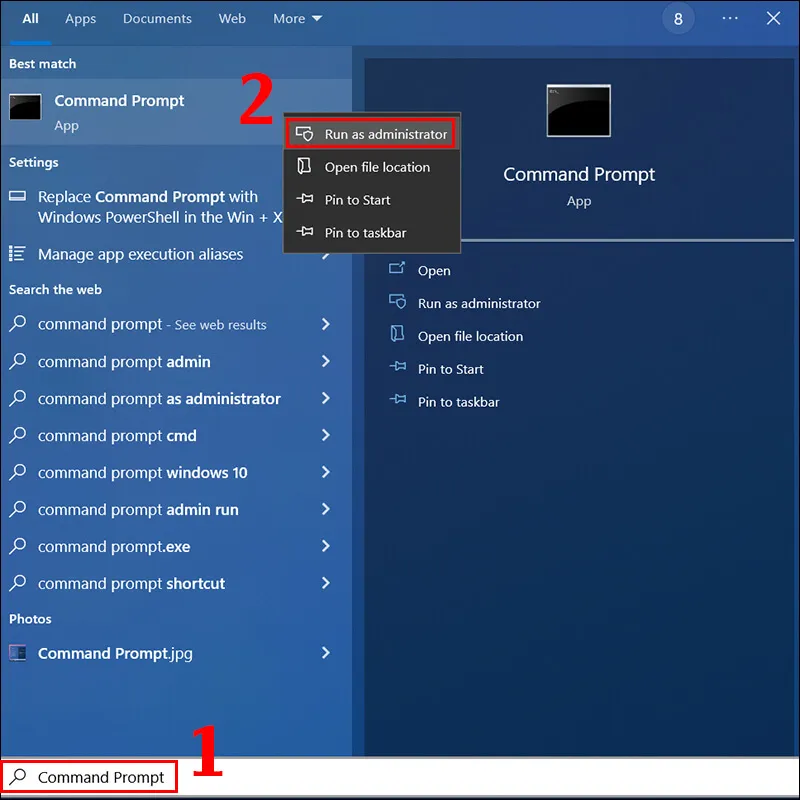Click the list icon beside Manage app execution aliases
This screenshot has width=800, height=800.
17,254
